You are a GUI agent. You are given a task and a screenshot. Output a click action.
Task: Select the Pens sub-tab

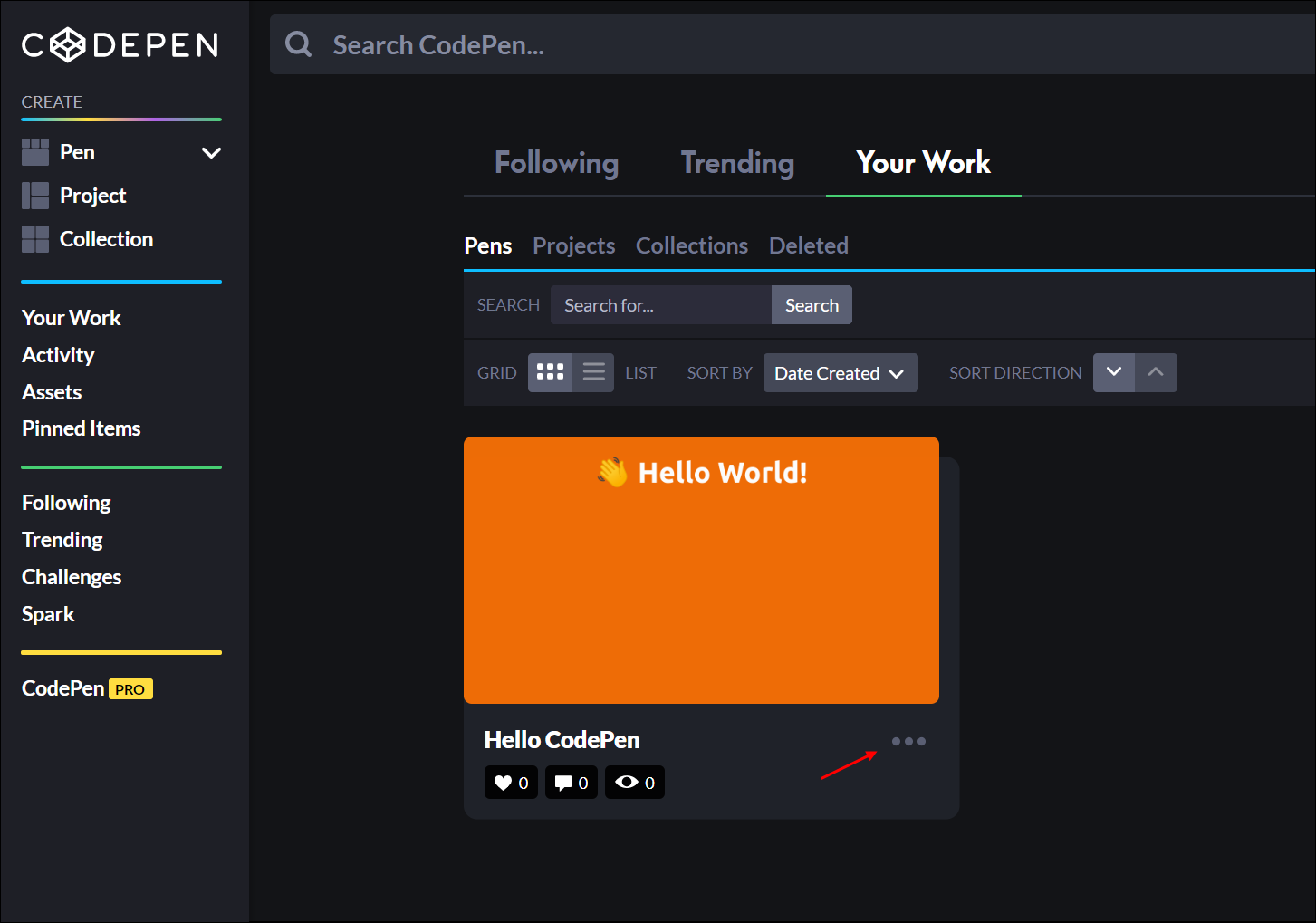pyautogui.click(x=488, y=245)
